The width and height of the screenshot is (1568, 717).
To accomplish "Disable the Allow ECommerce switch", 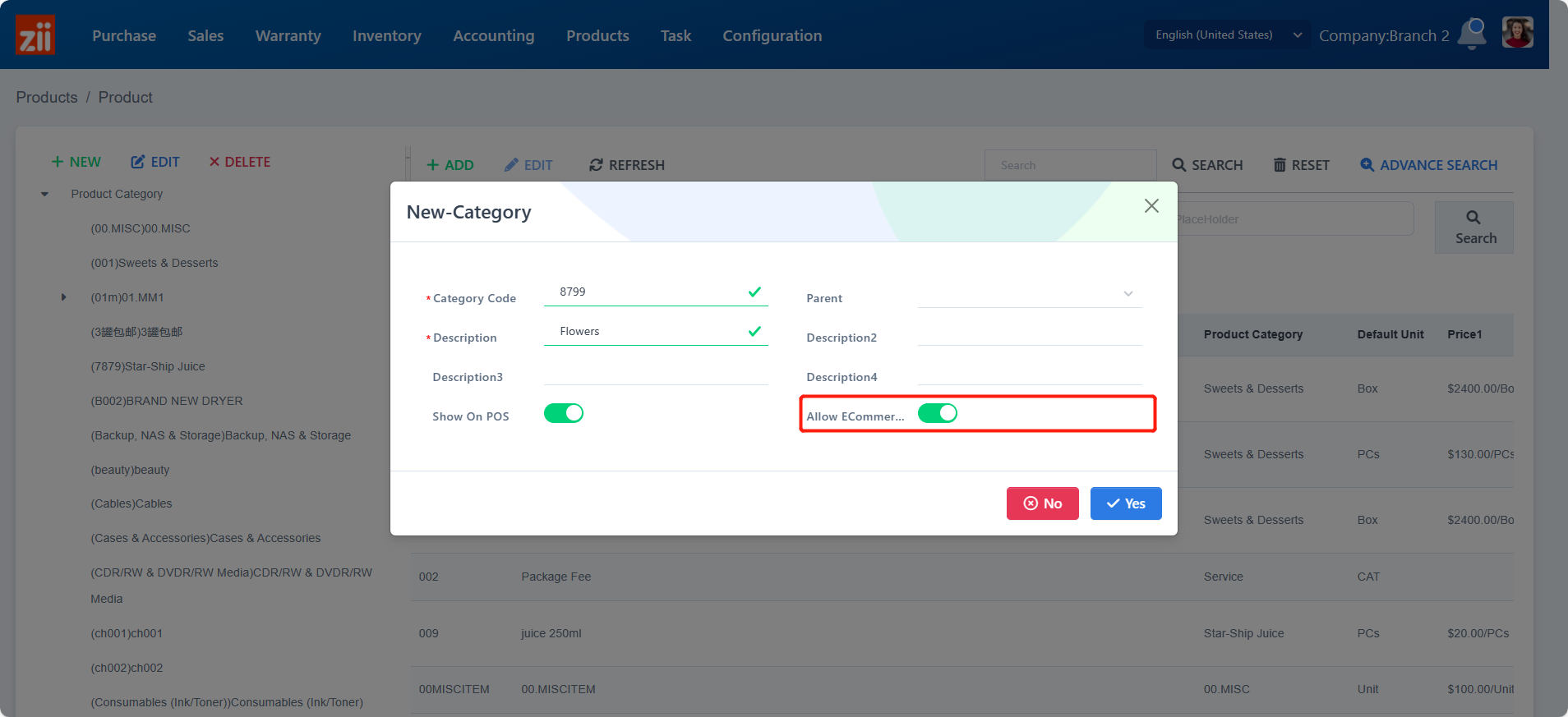I will click(938, 413).
